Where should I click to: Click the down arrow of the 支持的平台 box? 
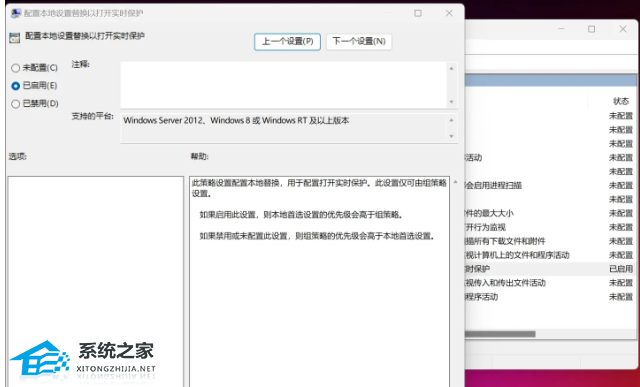pos(451,136)
